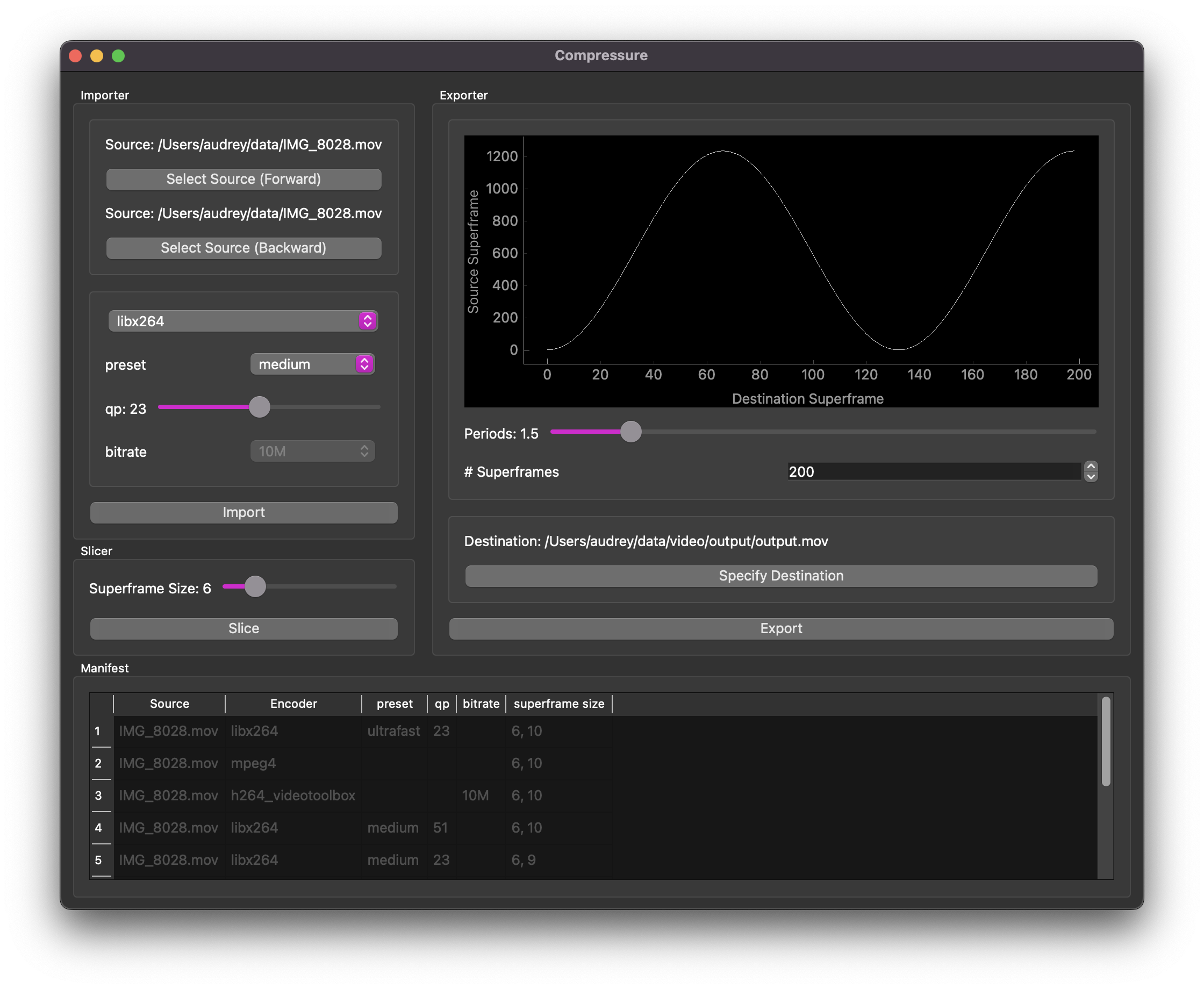Click the Encoder column header
This screenshot has height=989, width=1204.
click(293, 704)
